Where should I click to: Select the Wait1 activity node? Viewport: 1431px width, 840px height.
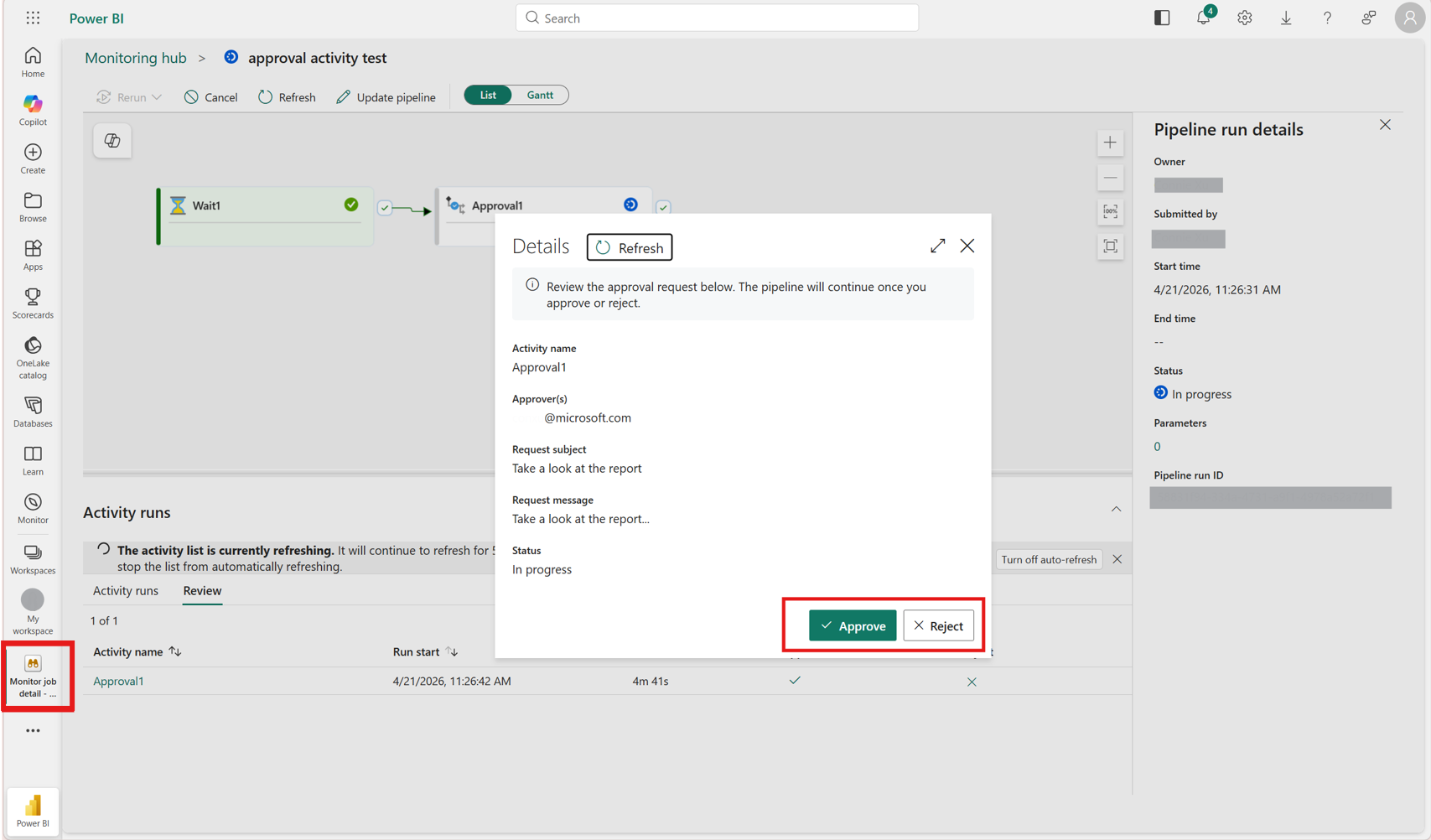[x=265, y=216]
